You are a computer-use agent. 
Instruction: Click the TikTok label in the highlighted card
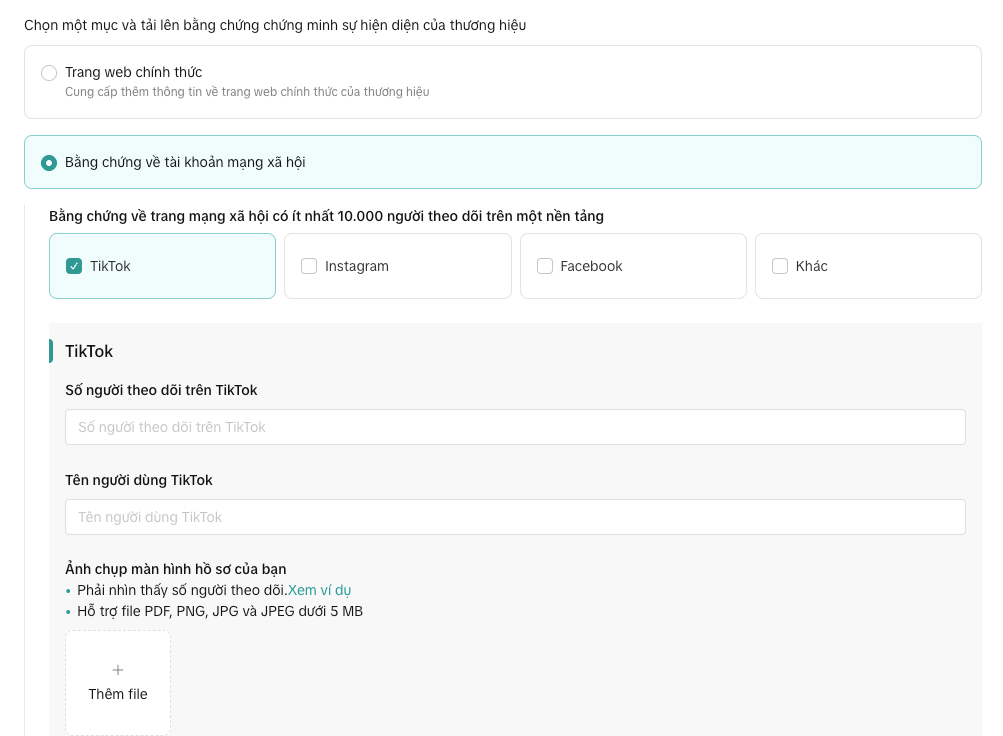110,266
